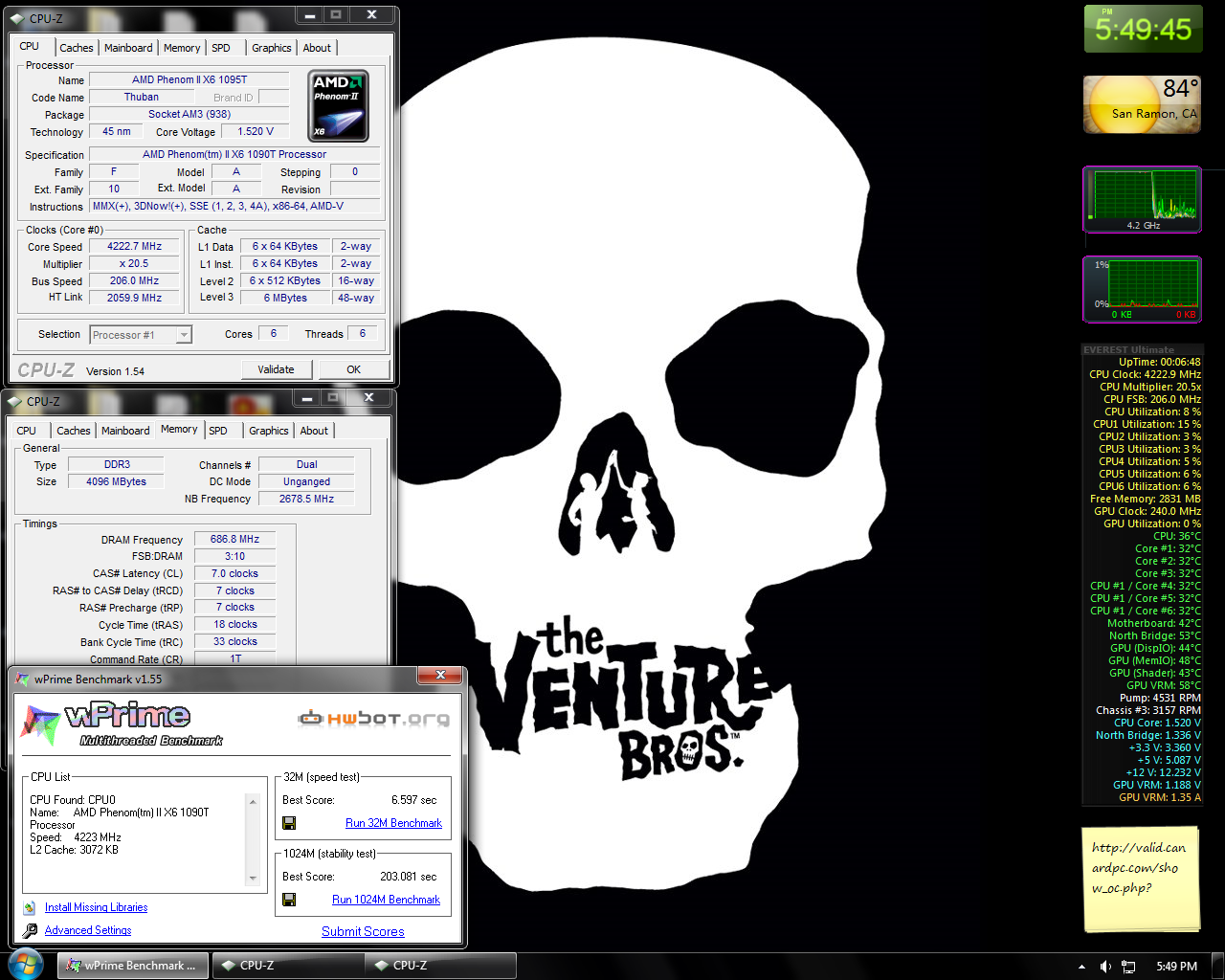Click the San Ramon, CA weather location
This screenshot has height=980, width=1225.
tap(1154, 113)
